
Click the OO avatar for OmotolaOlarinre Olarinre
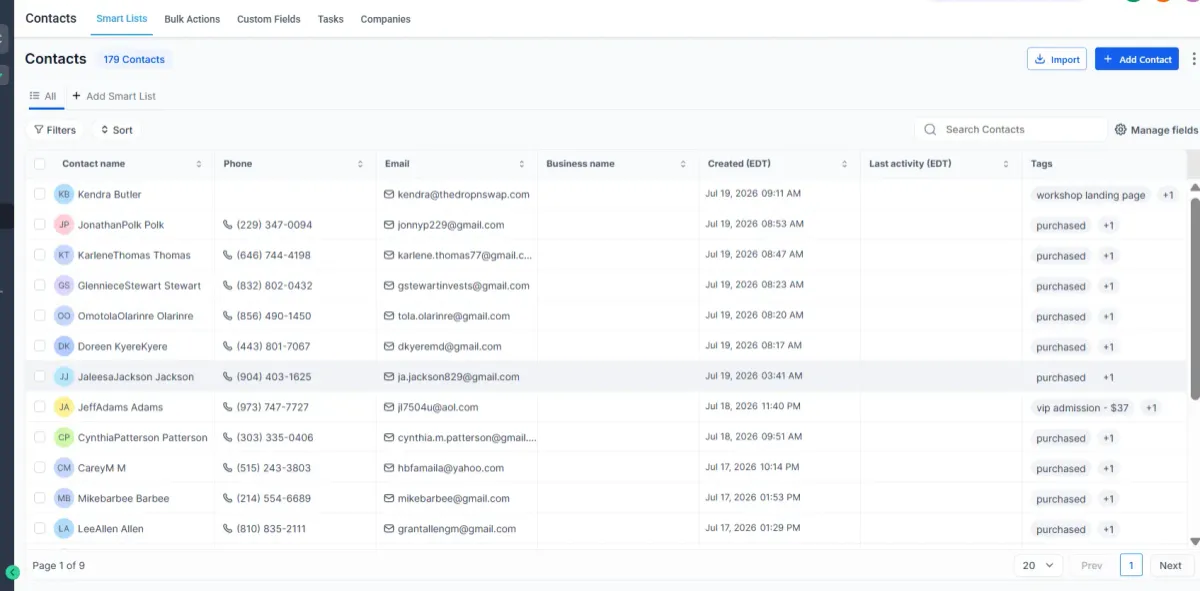click(64, 316)
